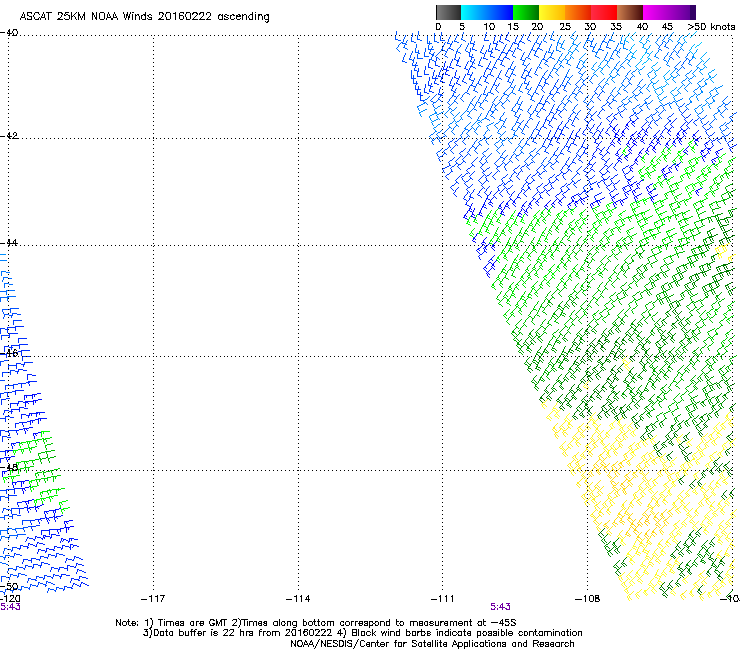The height and width of the screenshot is (650, 740).
Task: Click the -50 latitude axis label
Action: (x=9, y=586)
